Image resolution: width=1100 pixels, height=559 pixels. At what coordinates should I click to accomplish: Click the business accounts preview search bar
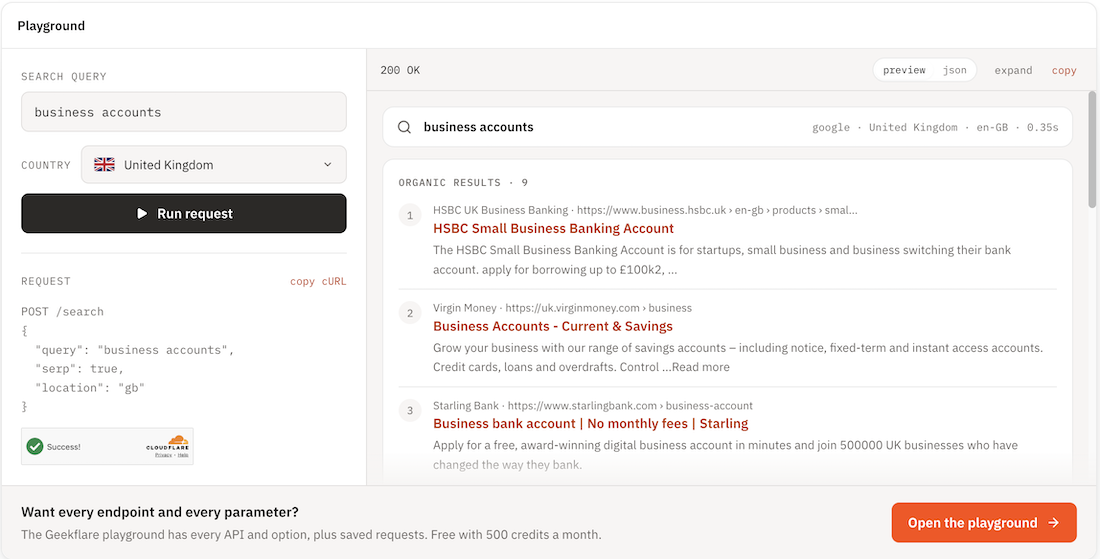point(727,127)
